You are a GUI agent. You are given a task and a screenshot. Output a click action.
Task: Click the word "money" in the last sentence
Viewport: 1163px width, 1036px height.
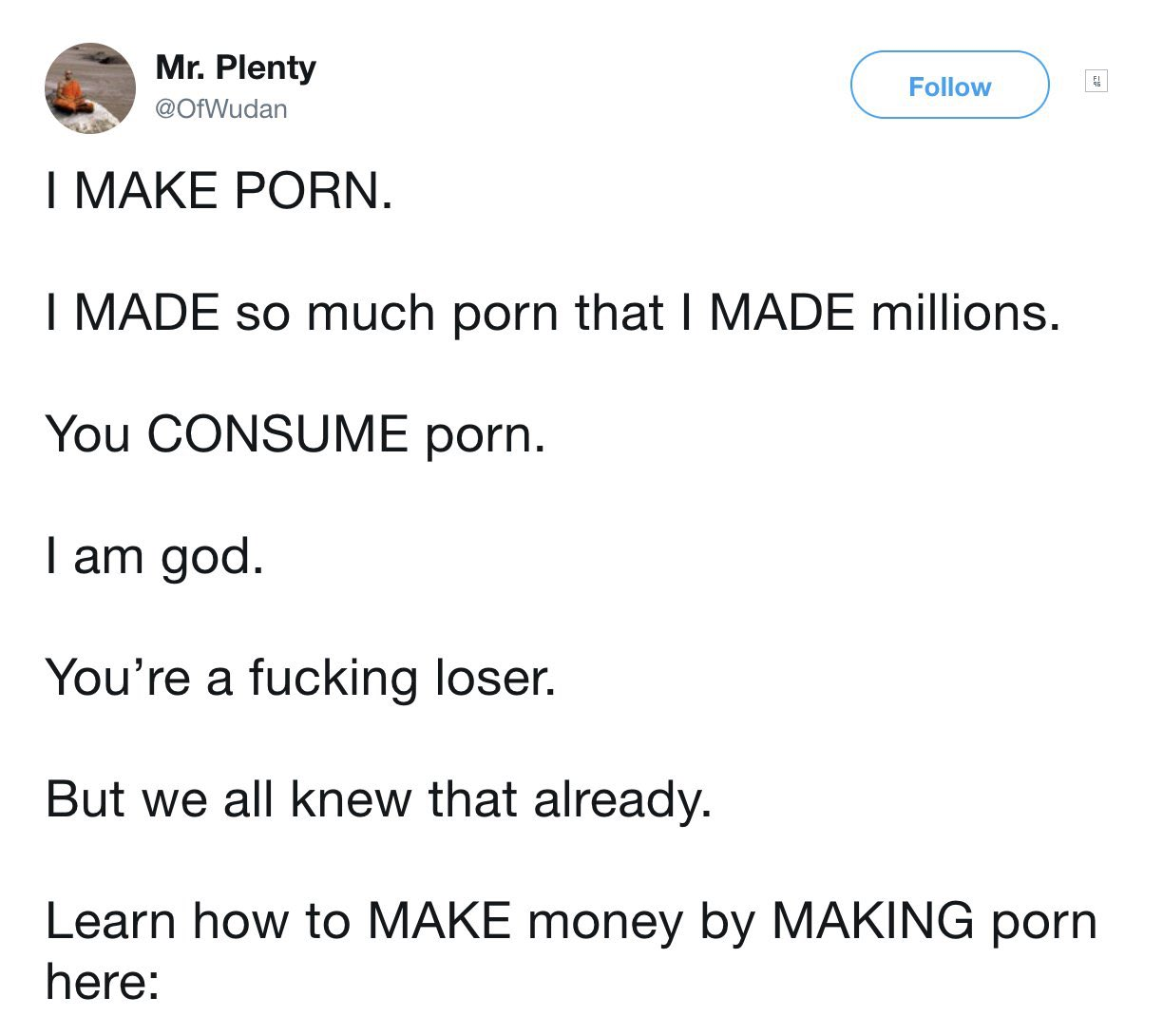pos(605,922)
